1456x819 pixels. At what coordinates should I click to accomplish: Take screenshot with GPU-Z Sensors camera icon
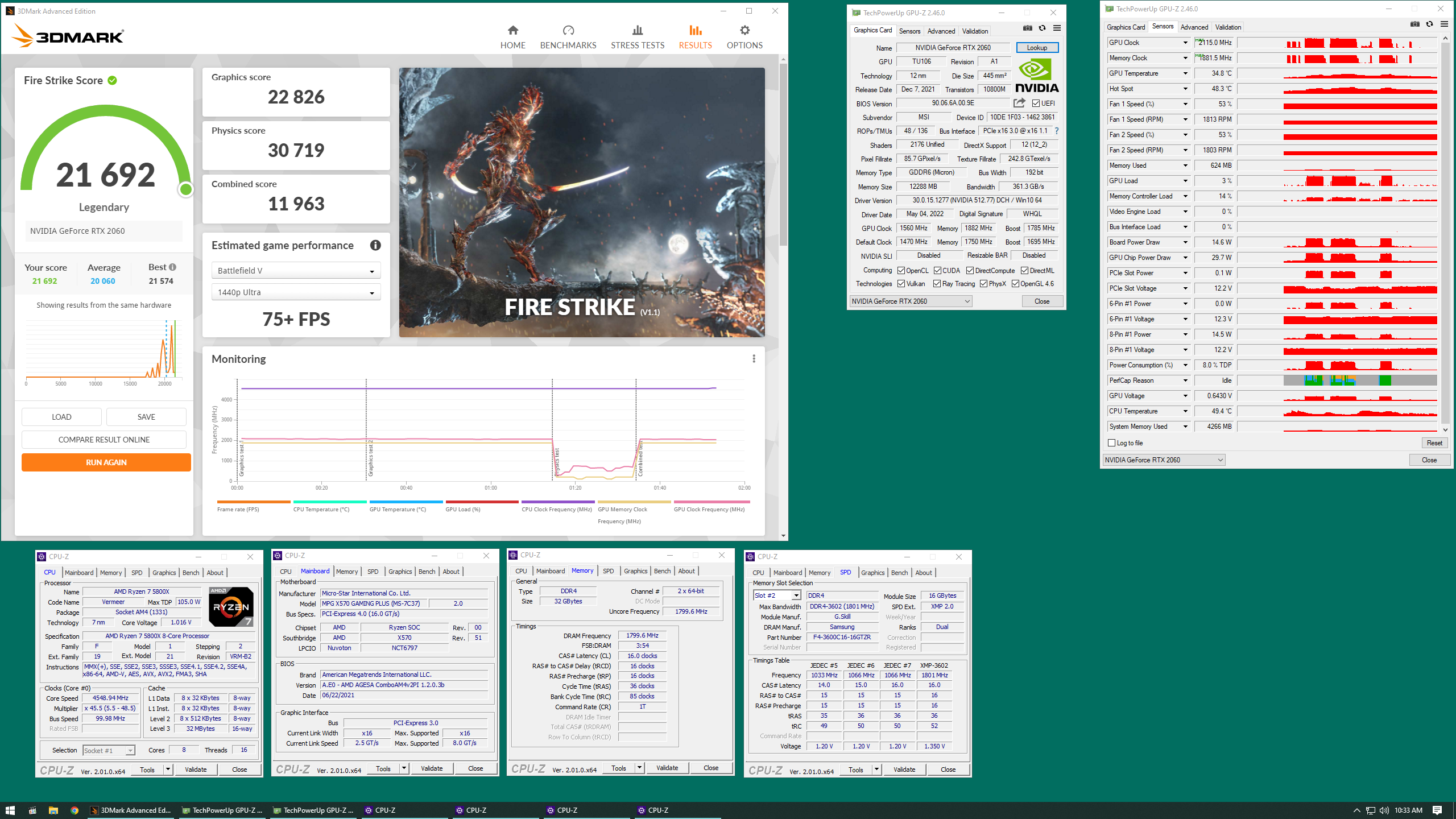click(x=1415, y=24)
